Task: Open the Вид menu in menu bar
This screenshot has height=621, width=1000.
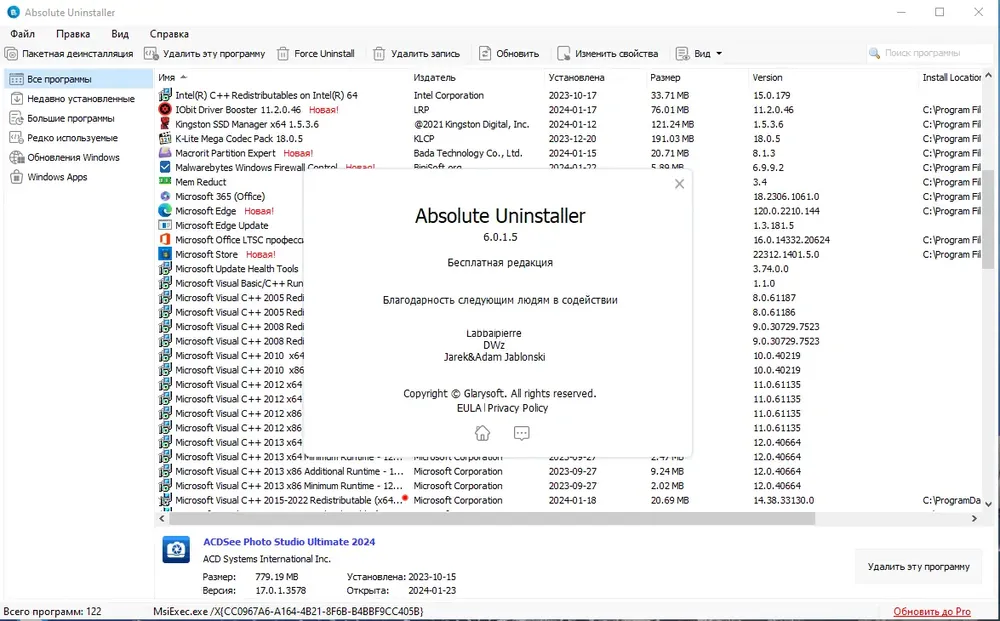Action: 120,34
